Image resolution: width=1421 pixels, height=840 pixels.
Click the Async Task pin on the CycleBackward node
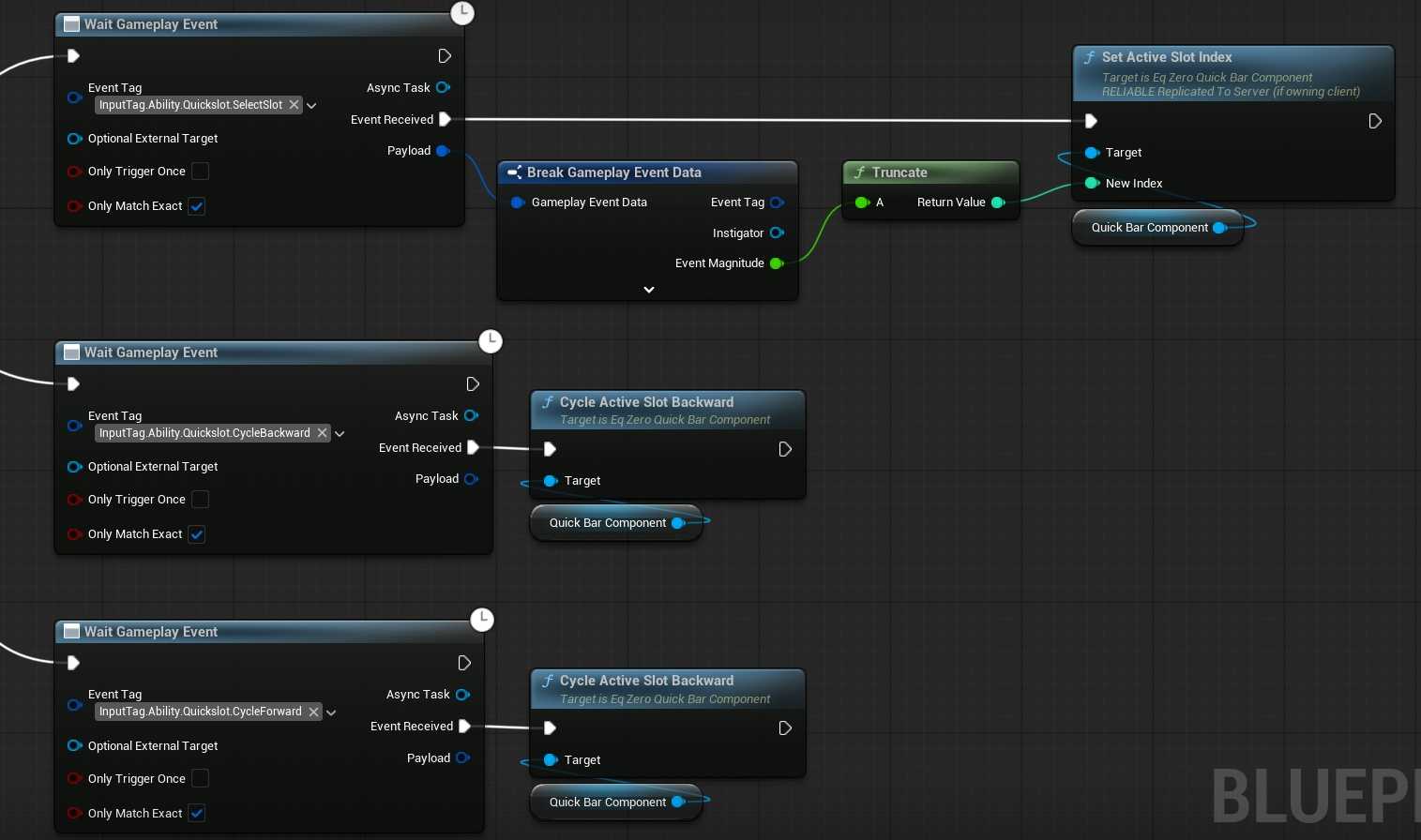point(471,416)
